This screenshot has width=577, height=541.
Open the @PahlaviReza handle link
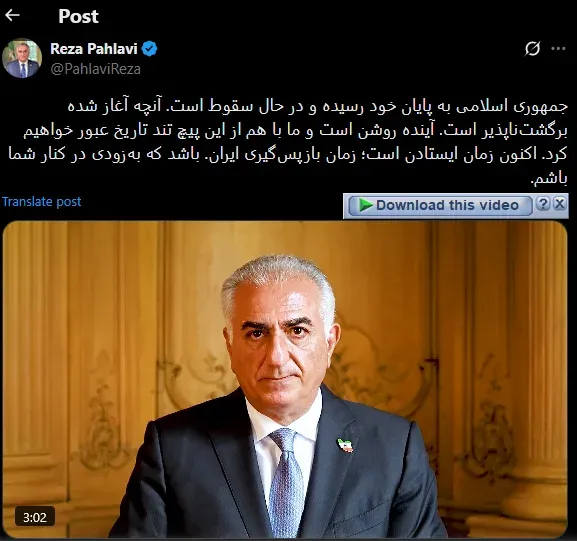pyautogui.click(x=95, y=69)
